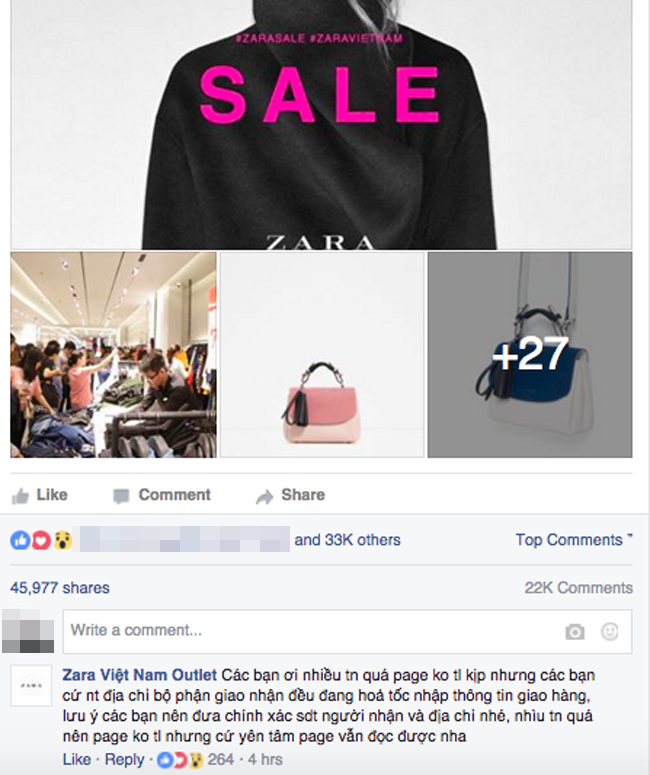Screen dimensions: 650x775
Task: Click the red Love heart reaction icon
Action: point(41,540)
